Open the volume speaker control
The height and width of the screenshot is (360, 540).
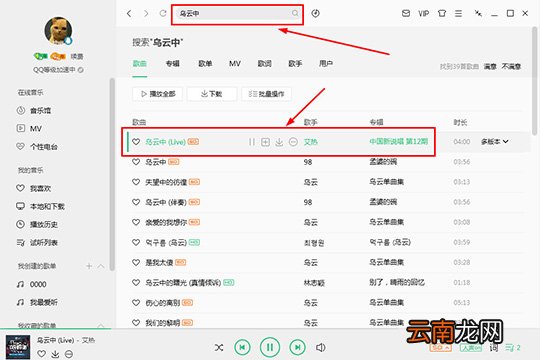pyautogui.click(x=321, y=348)
